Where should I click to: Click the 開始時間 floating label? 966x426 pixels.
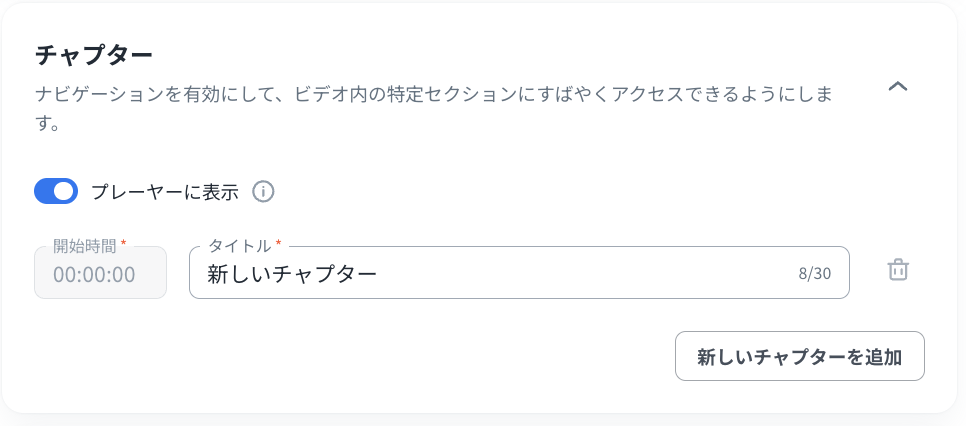pos(85,246)
